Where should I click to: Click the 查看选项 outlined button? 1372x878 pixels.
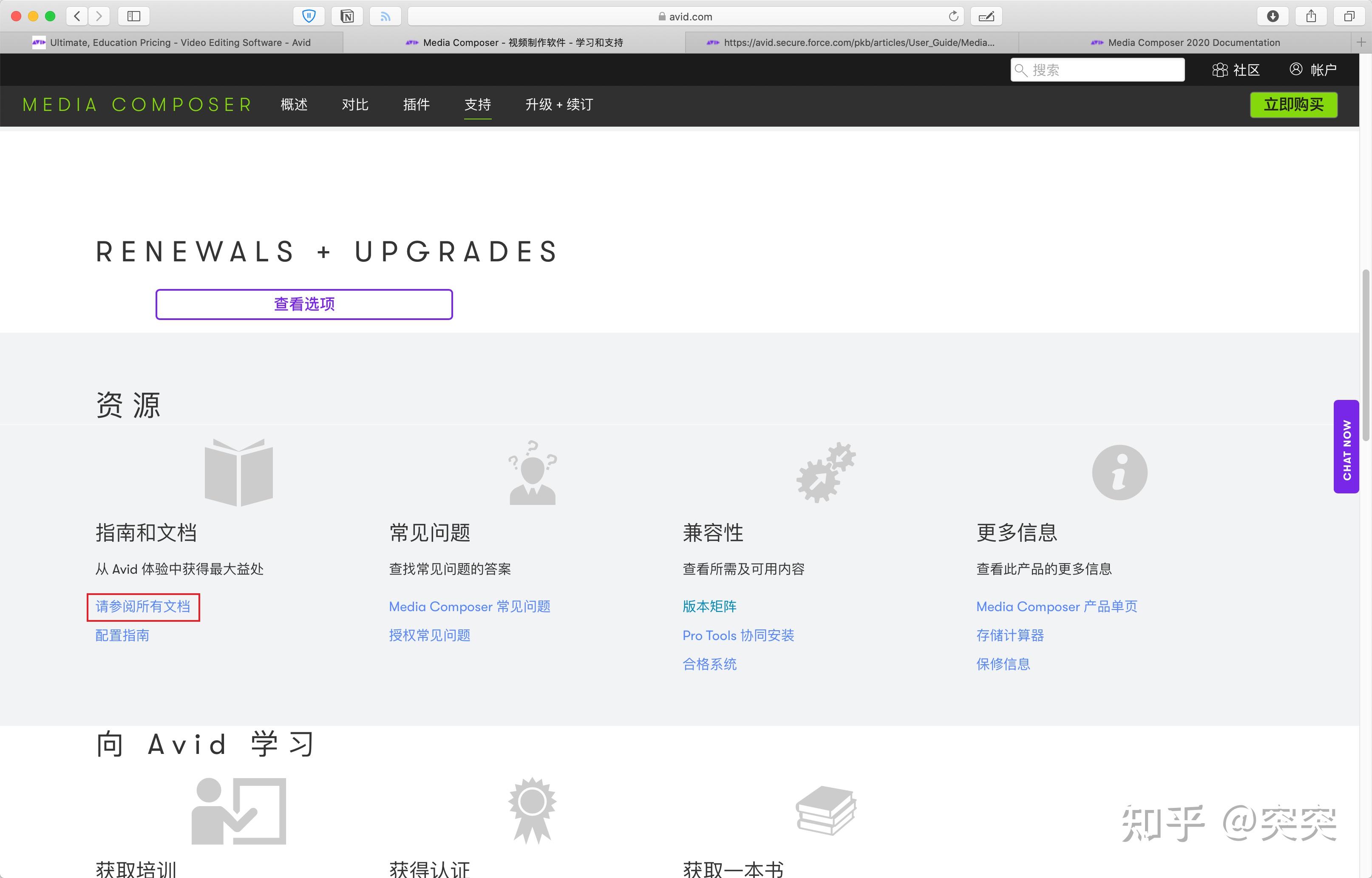(x=304, y=304)
